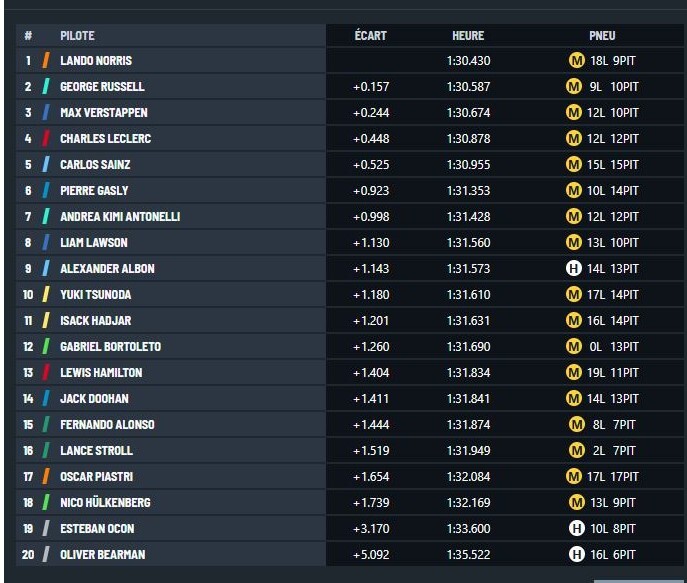Click Lewis Hamilton's medium tyre icon
Screen dimensions: 687x583
pos(574,372)
